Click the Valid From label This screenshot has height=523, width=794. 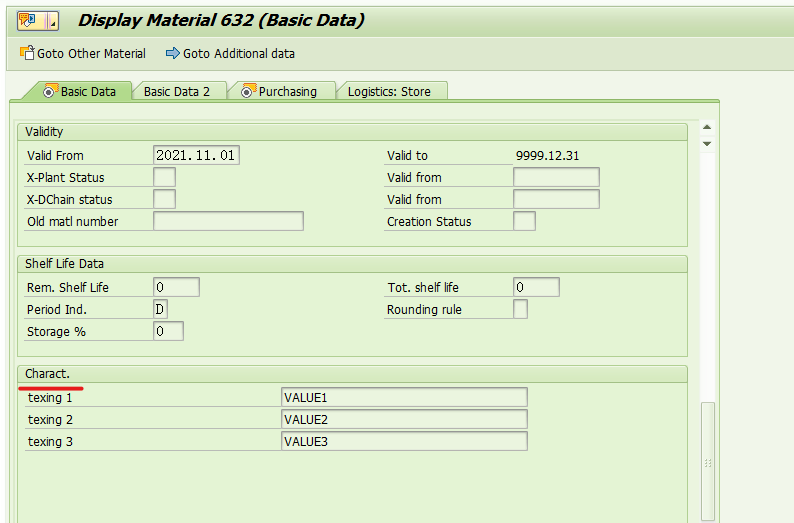[55, 155]
